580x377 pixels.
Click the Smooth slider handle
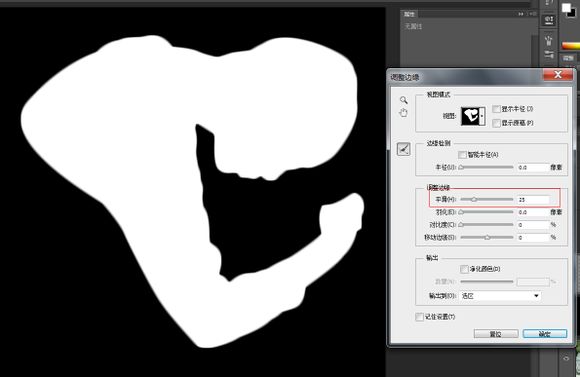[473, 199]
